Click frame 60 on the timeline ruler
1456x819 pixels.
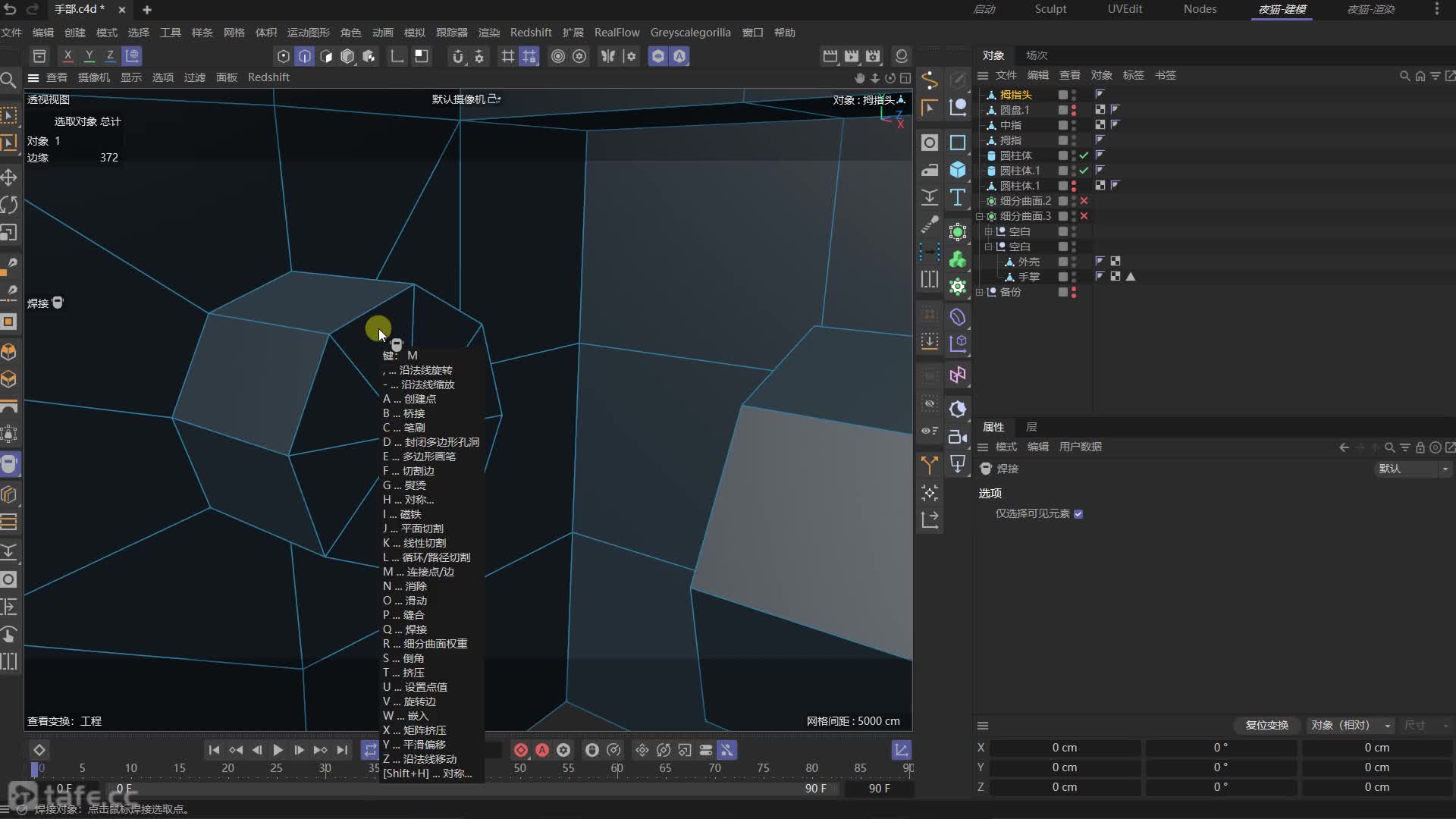[617, 768]
